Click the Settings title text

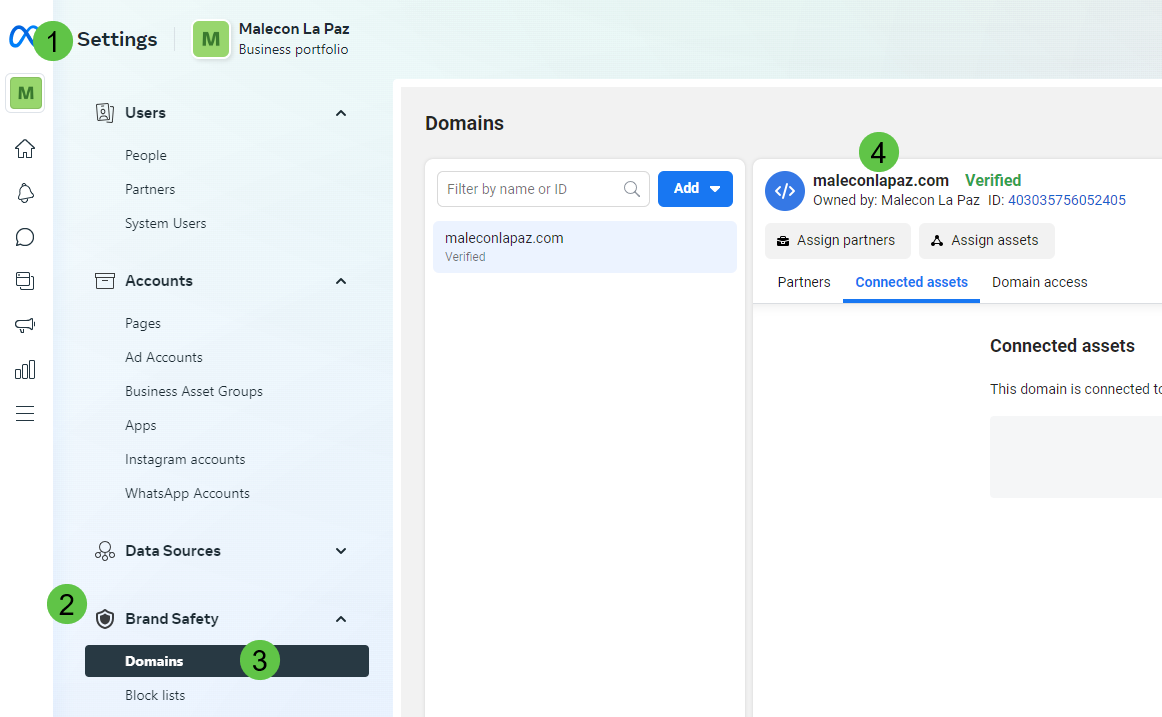tap(117, 39)
